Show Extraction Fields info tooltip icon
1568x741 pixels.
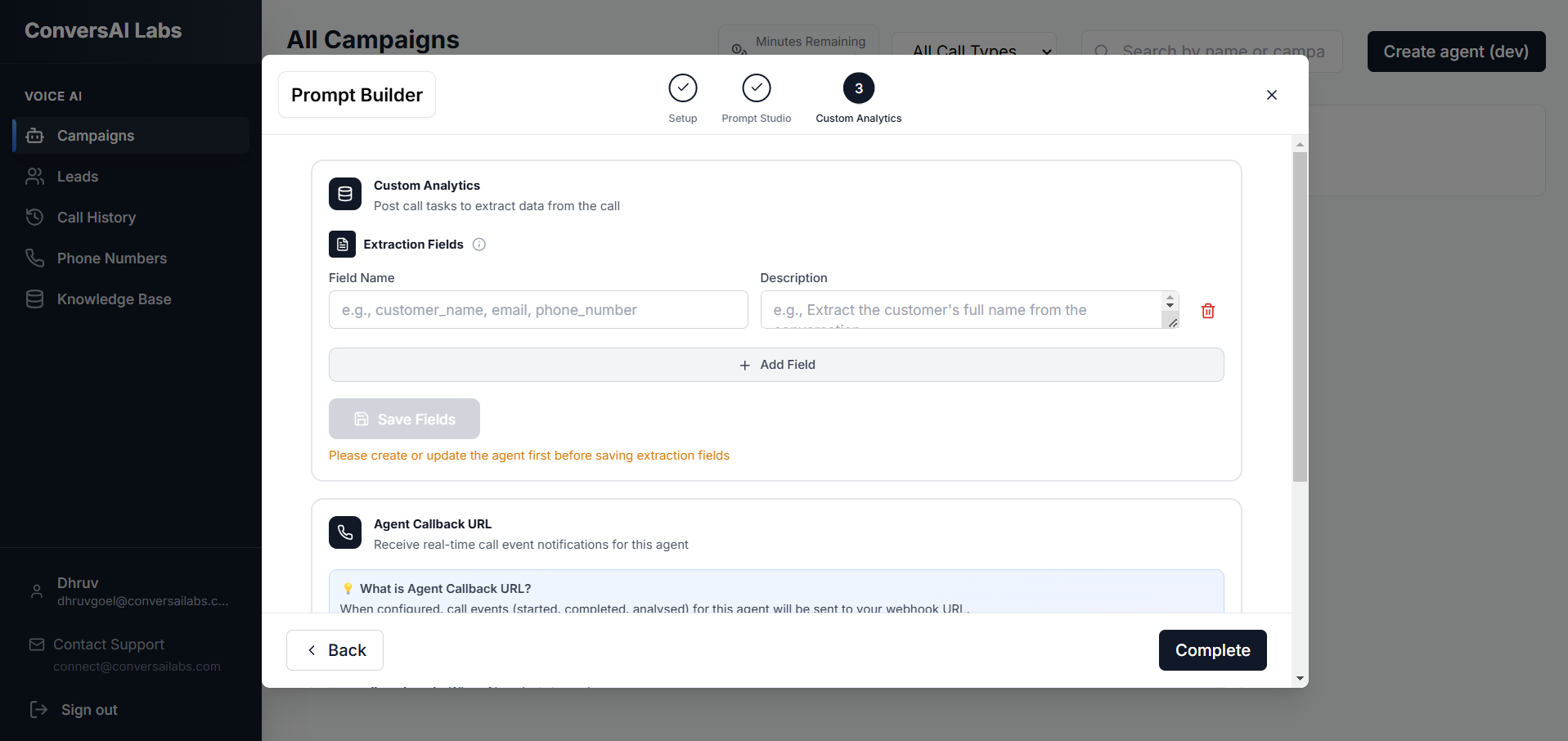click(479, 245)
